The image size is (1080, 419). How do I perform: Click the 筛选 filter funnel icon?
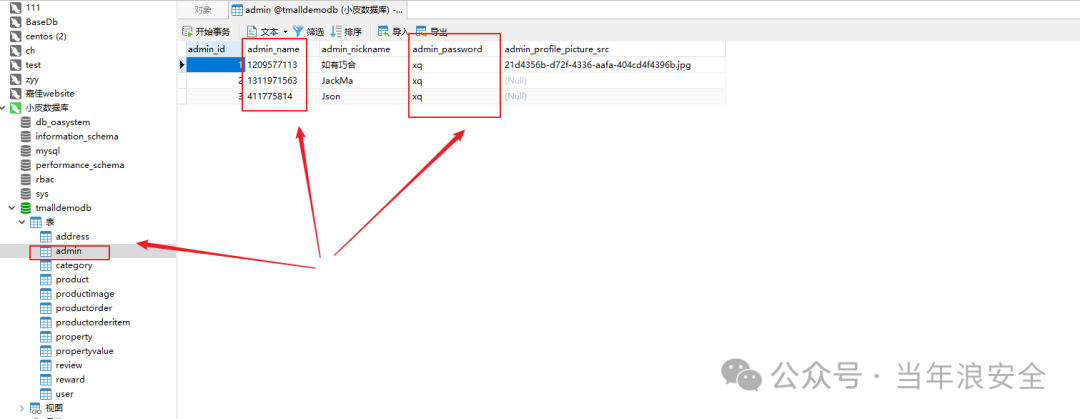tap(298, 32)
